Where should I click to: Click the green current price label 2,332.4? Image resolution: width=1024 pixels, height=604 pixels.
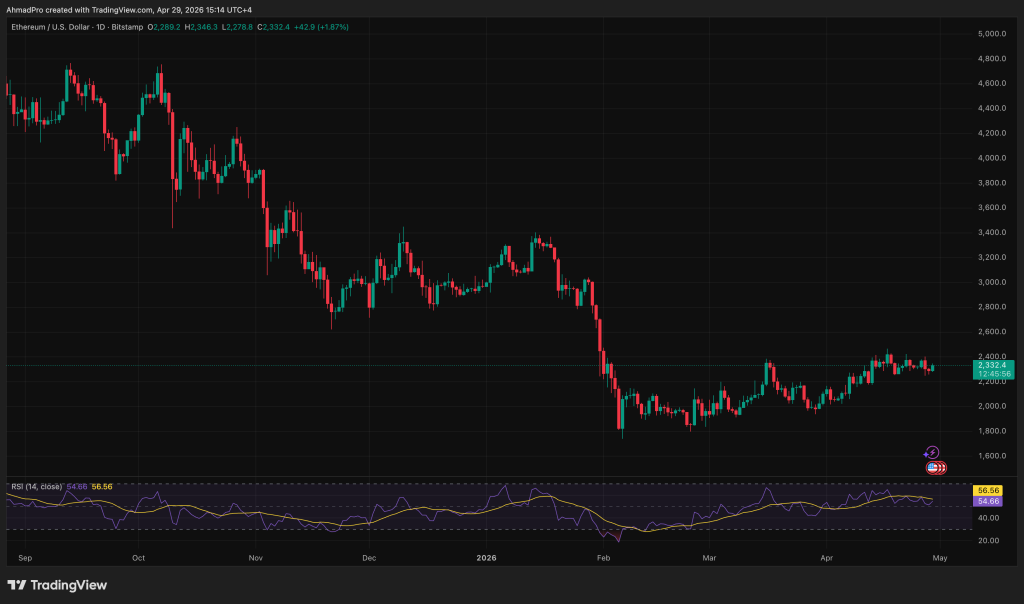992,366
